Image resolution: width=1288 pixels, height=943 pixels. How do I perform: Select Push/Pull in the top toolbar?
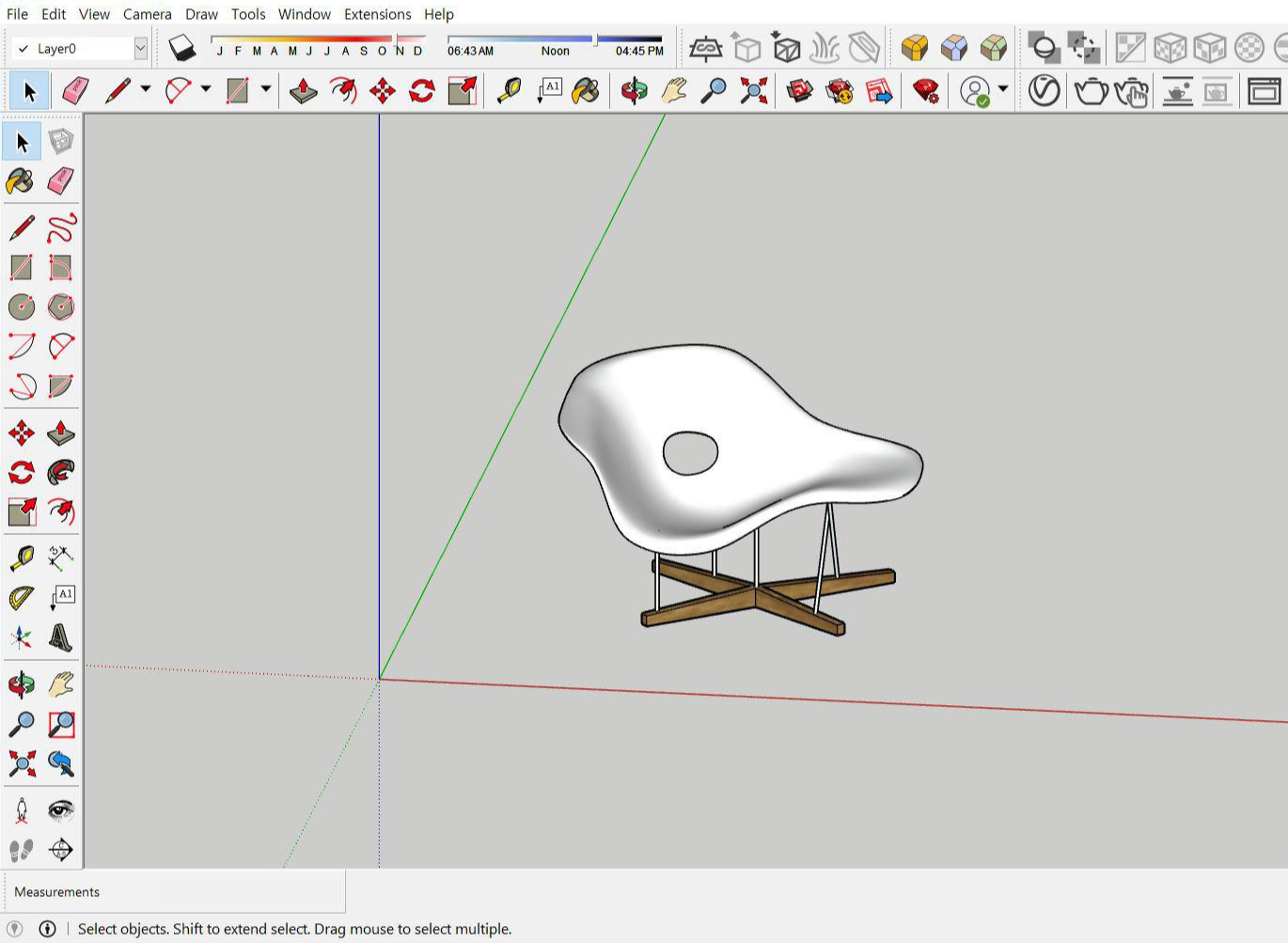point(303,91)
